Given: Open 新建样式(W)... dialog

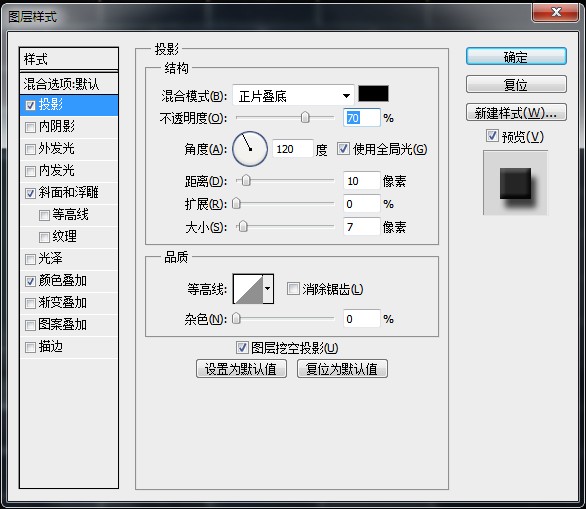Looking at the screenshot, I should 516,112.
